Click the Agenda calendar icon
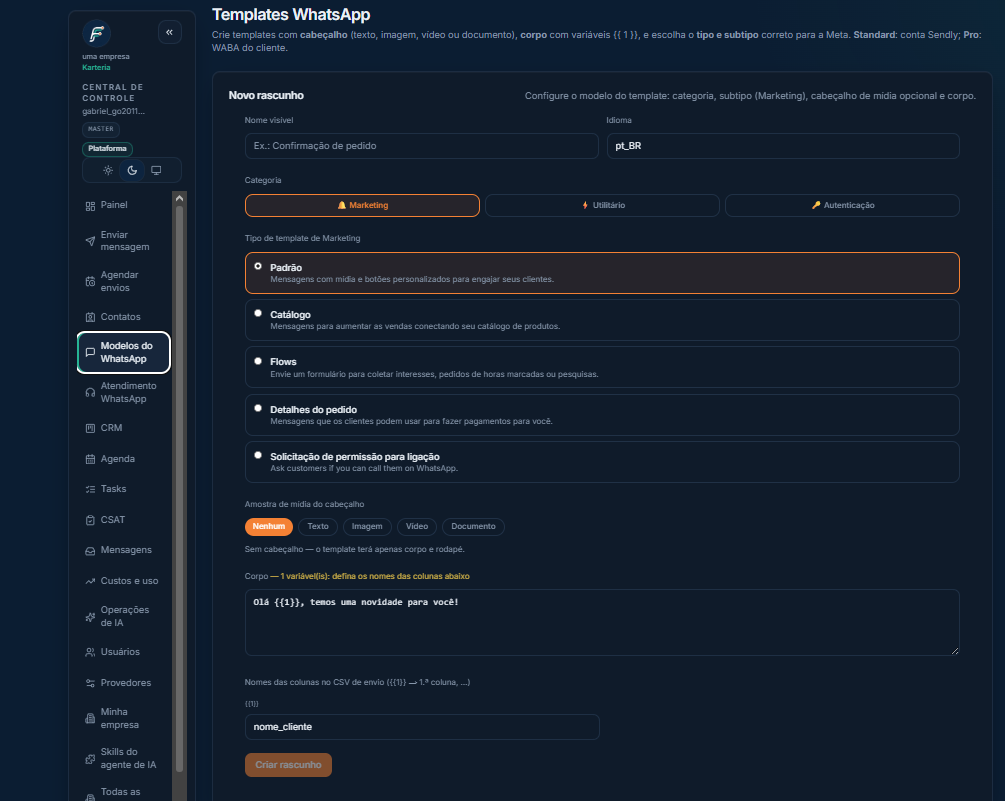Image resolution: width=1005 pixels, height=801 pixels. point(90,459)
